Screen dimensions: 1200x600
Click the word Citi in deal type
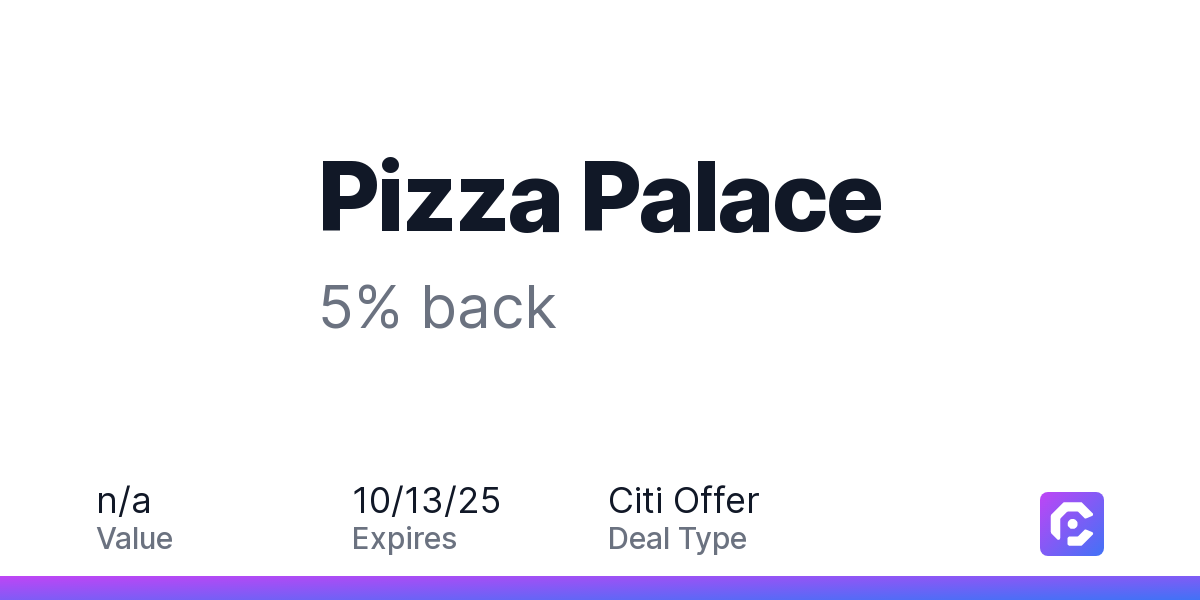[635, 500]
